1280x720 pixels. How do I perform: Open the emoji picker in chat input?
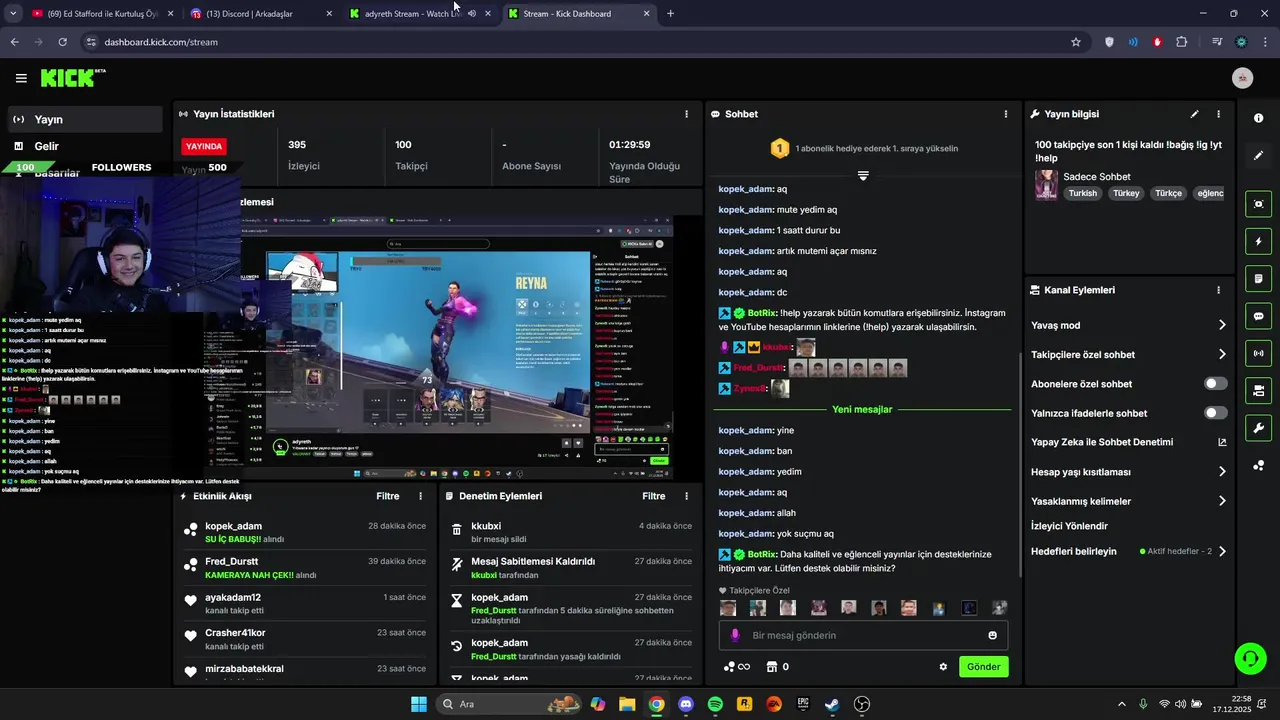click(992, 635)
